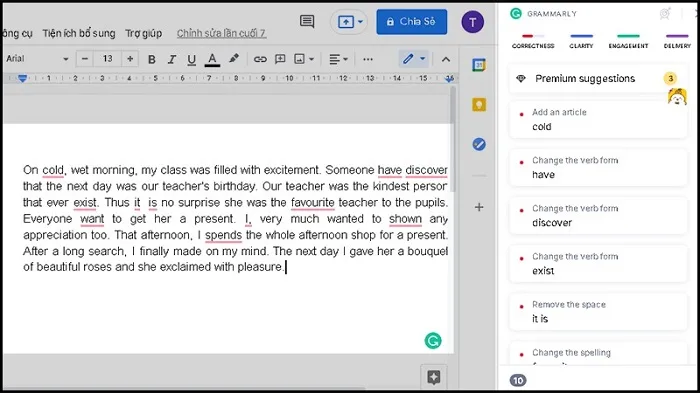Open the Trợ giúp menu
The image size is (700, 393).
pos(143,33)
